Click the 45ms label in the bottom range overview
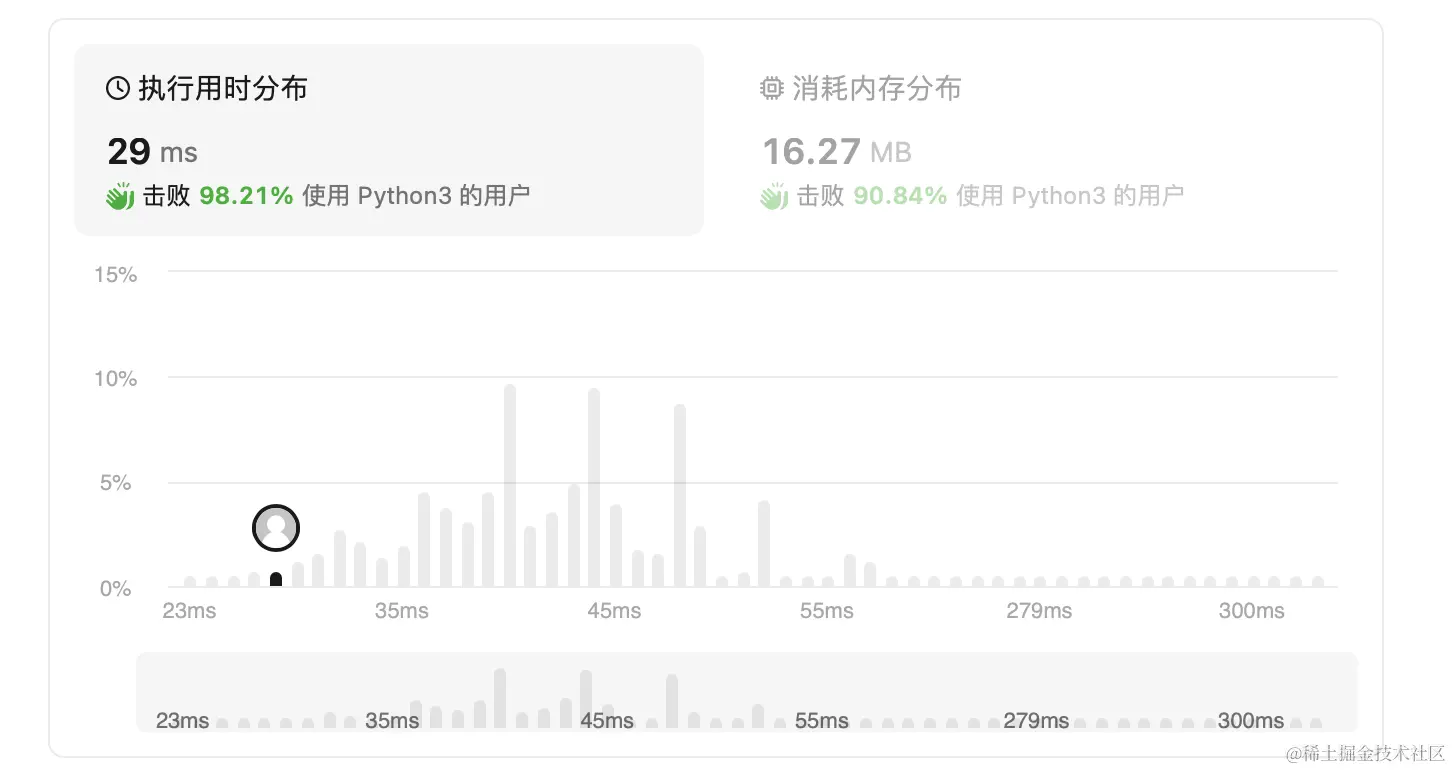This screenshot has width=1452, height=770. [606, 721]
